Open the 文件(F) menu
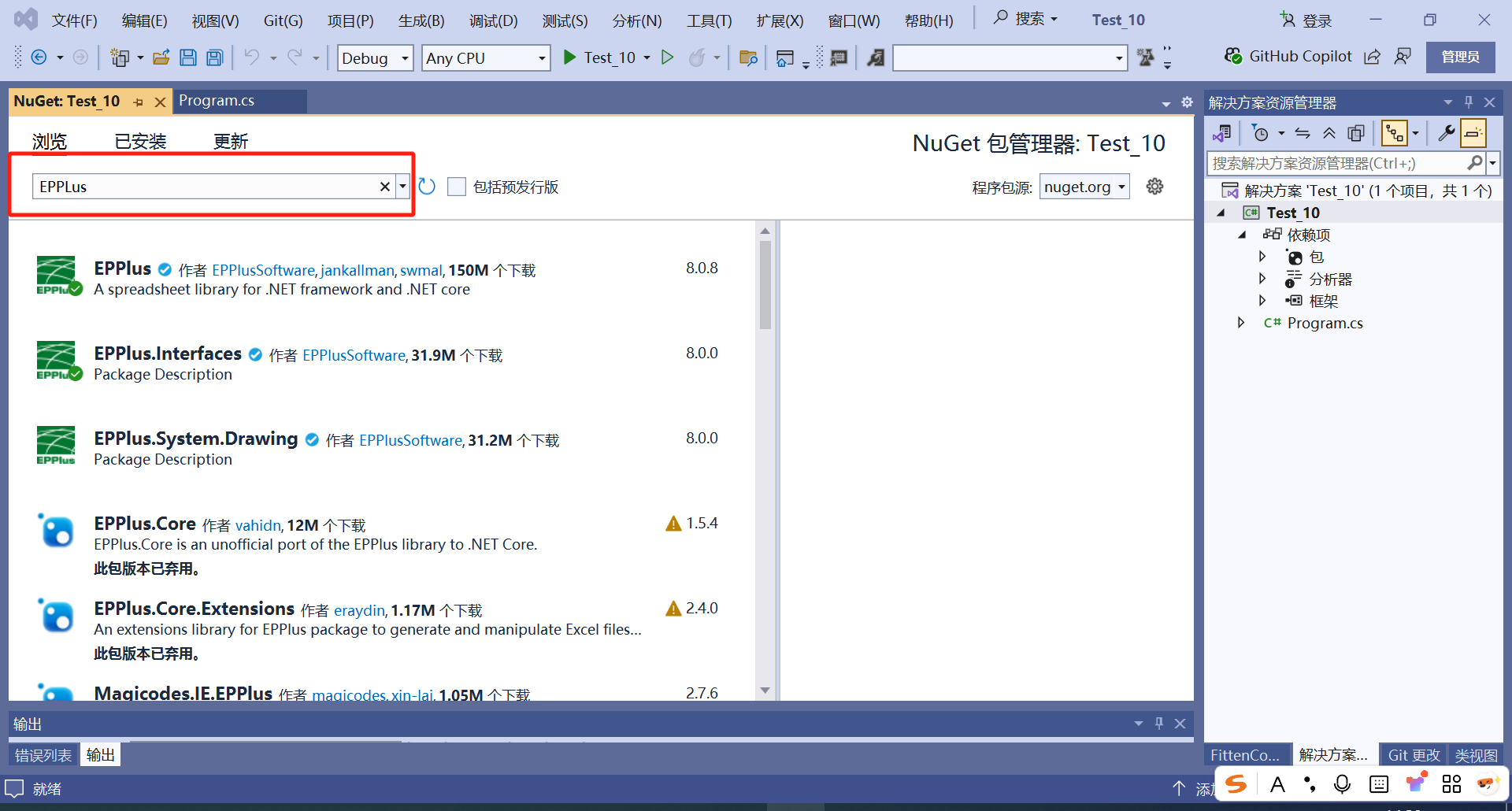Image resolution: width=1512 pixels, height=811 pixels. 75,20
